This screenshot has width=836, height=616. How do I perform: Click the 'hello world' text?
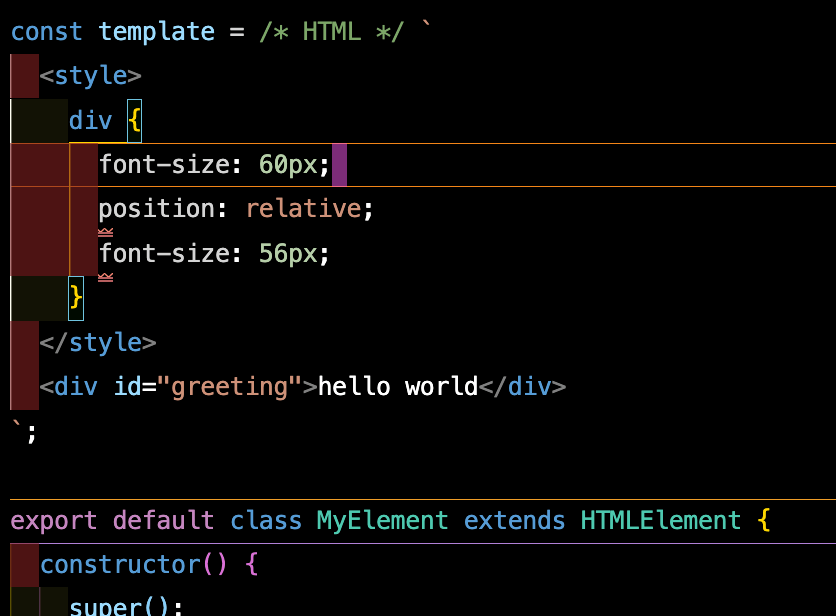398,387
